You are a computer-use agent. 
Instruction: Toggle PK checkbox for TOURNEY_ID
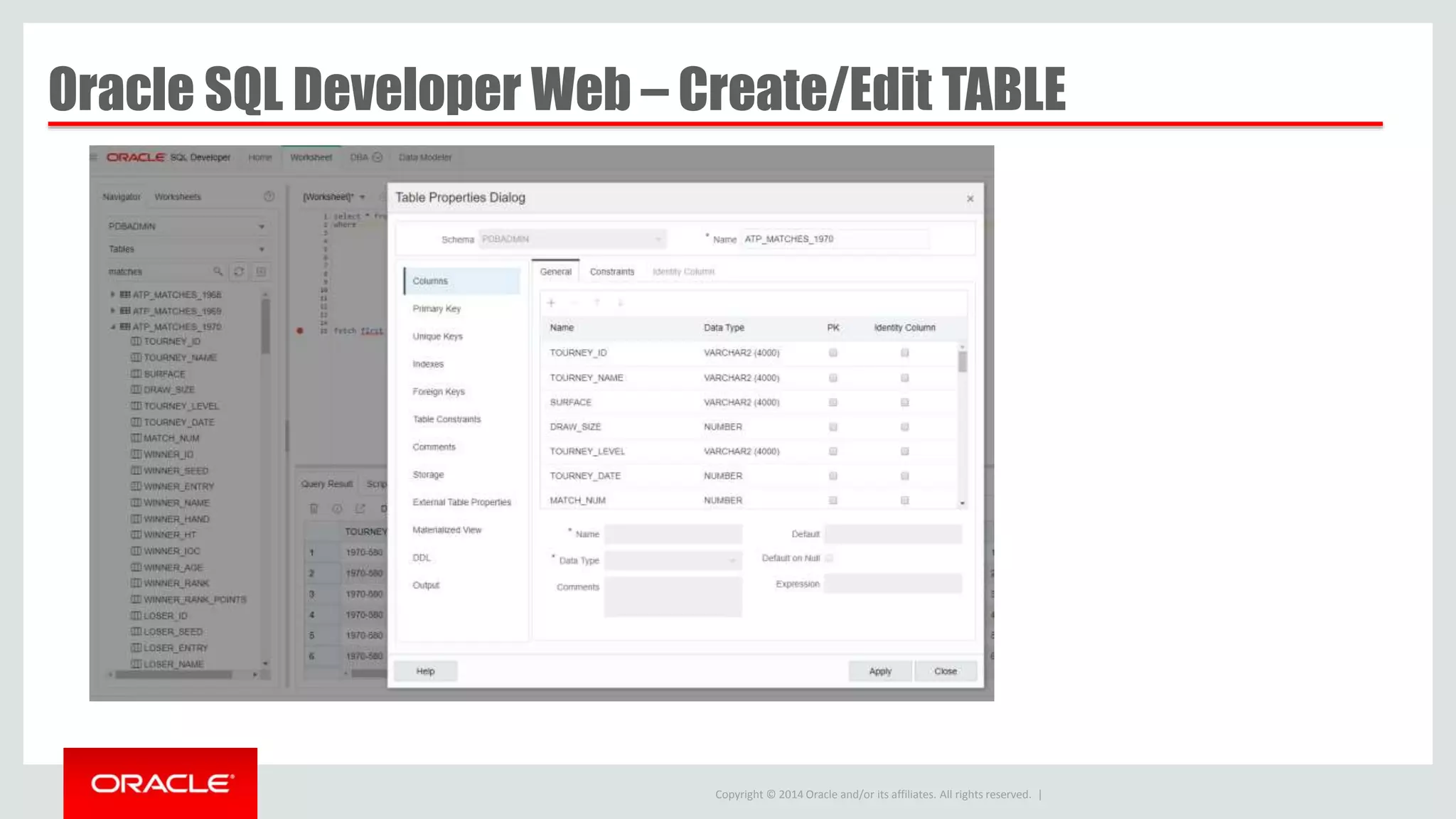click(x=833, y=353)
